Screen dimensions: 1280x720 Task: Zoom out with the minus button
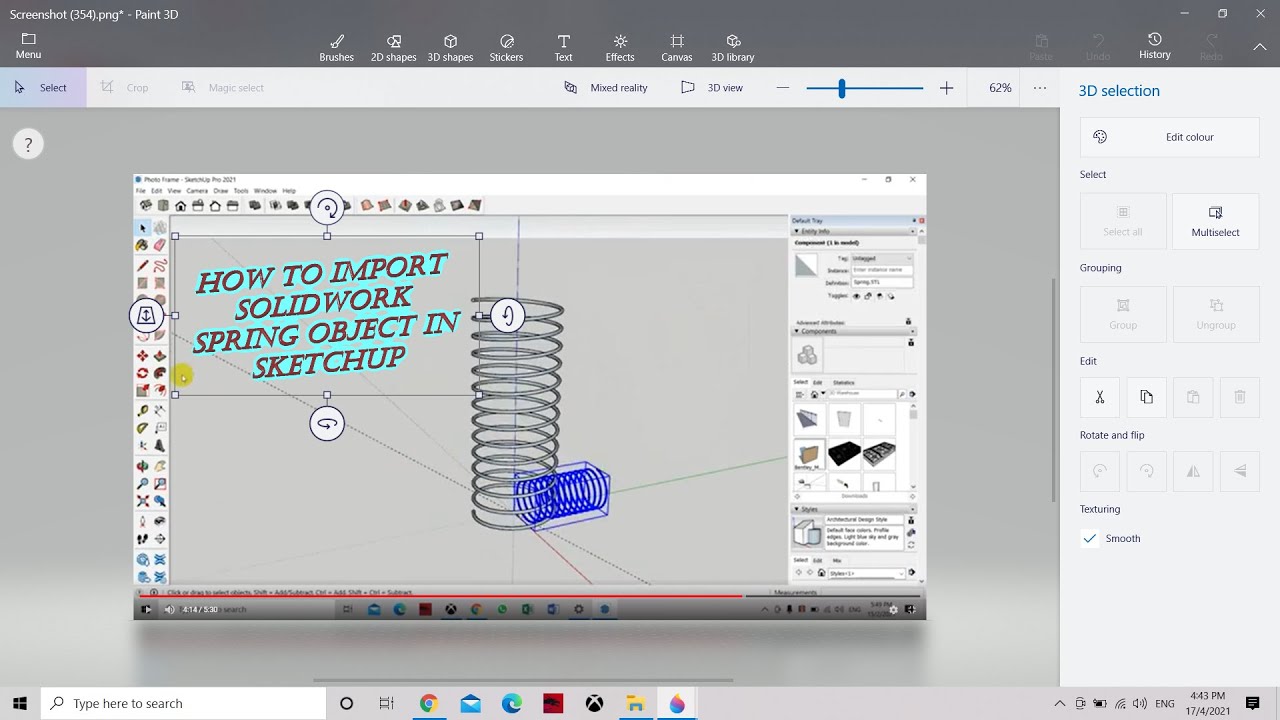pos(783,88)
